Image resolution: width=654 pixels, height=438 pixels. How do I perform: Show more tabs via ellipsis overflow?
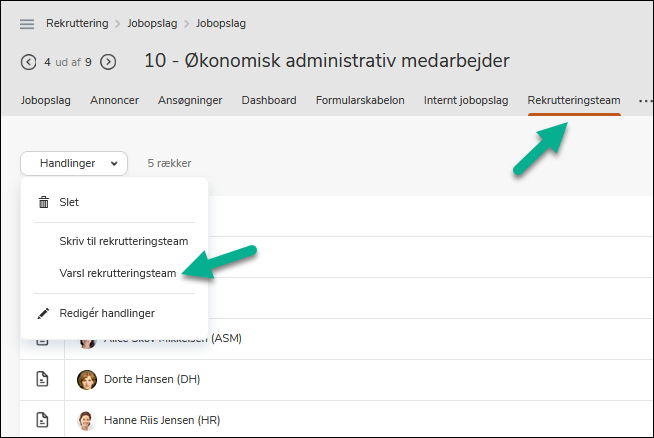click(x=645, y=101)
